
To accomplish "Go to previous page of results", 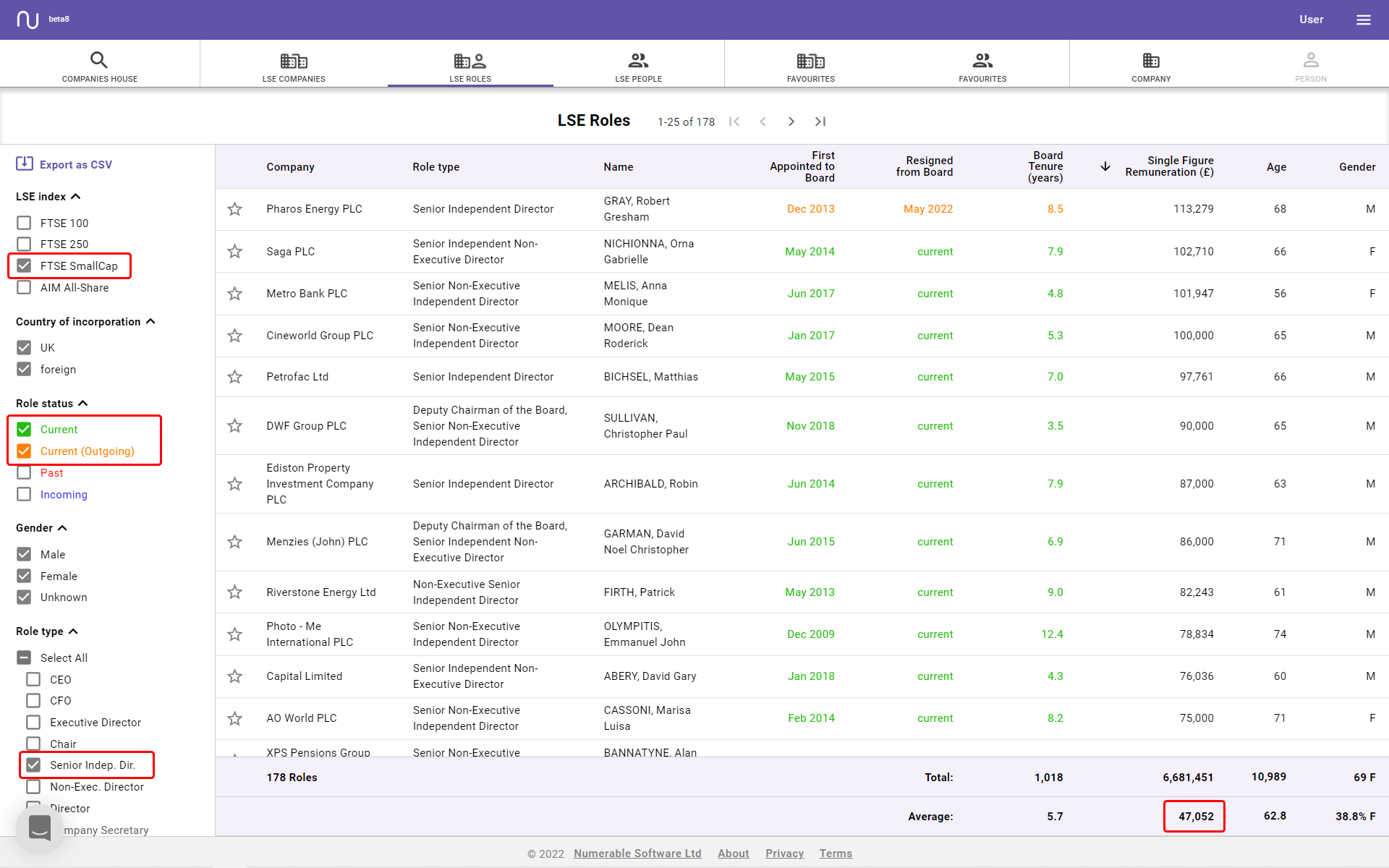I will point(763,122).
